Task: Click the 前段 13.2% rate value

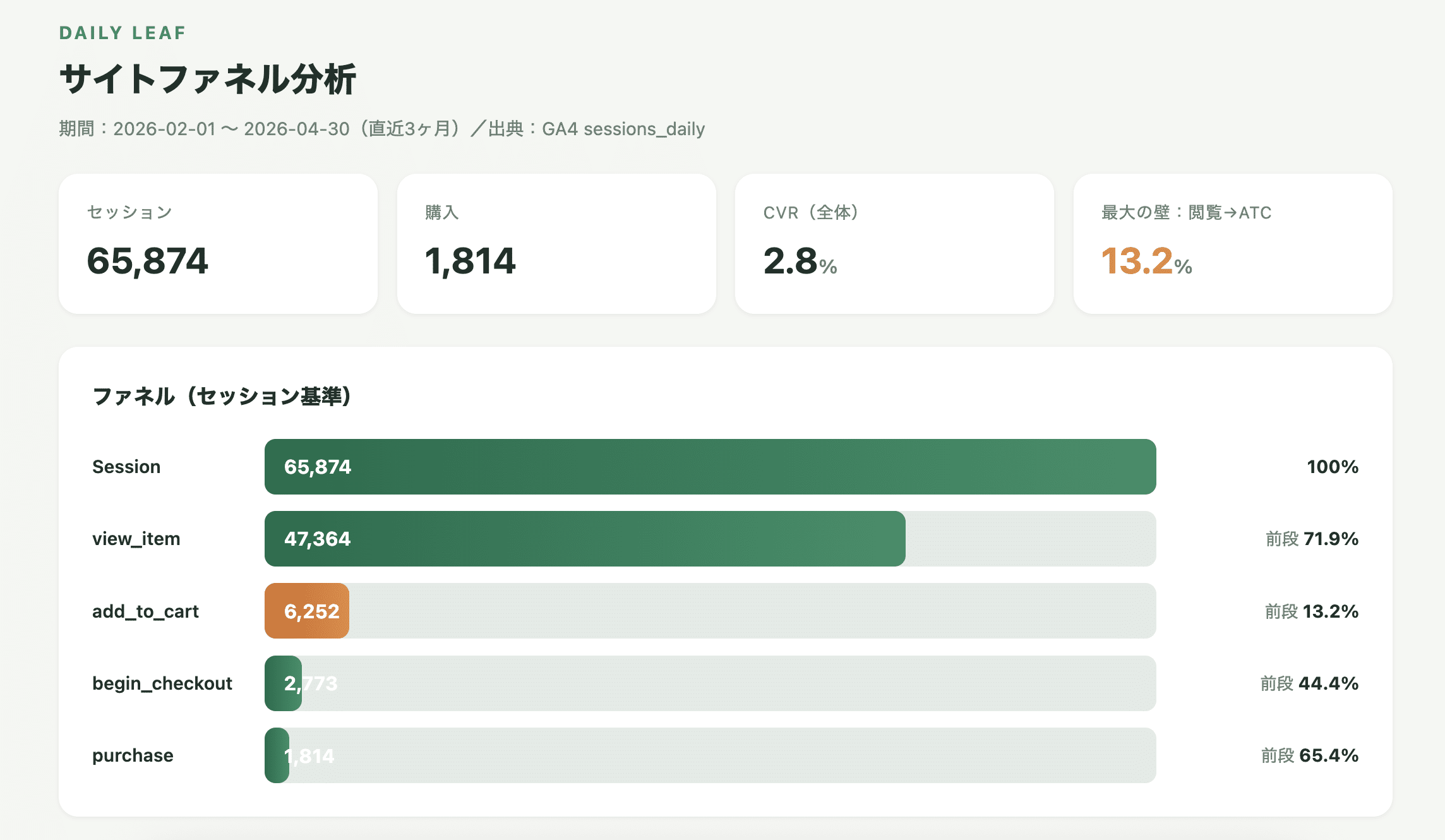Action: [x=1312, y=611]
